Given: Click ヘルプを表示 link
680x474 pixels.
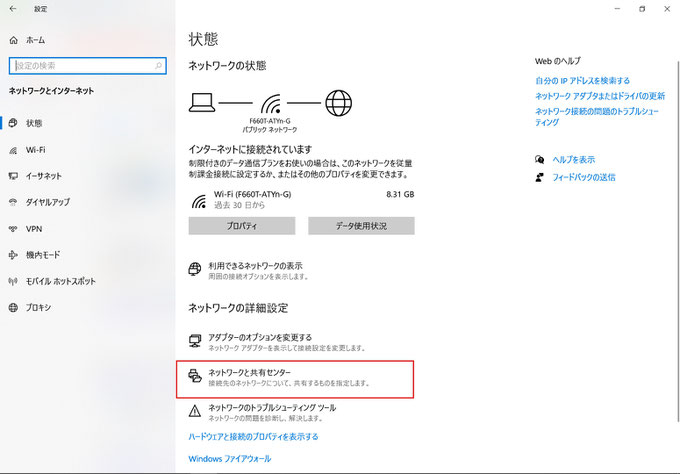Looking at the screenshot, I should click(x=574, y=160).
